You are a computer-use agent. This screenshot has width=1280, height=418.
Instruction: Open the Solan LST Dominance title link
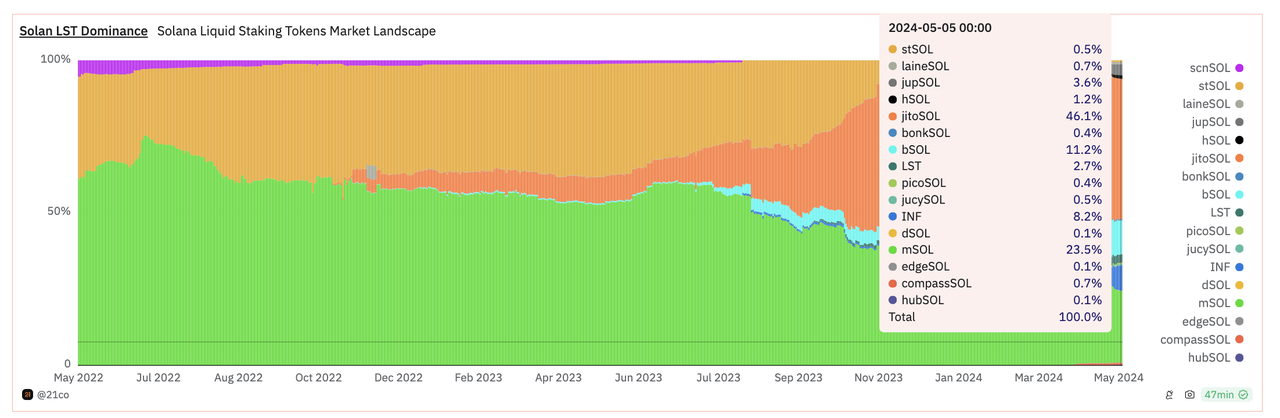point(83,31)
